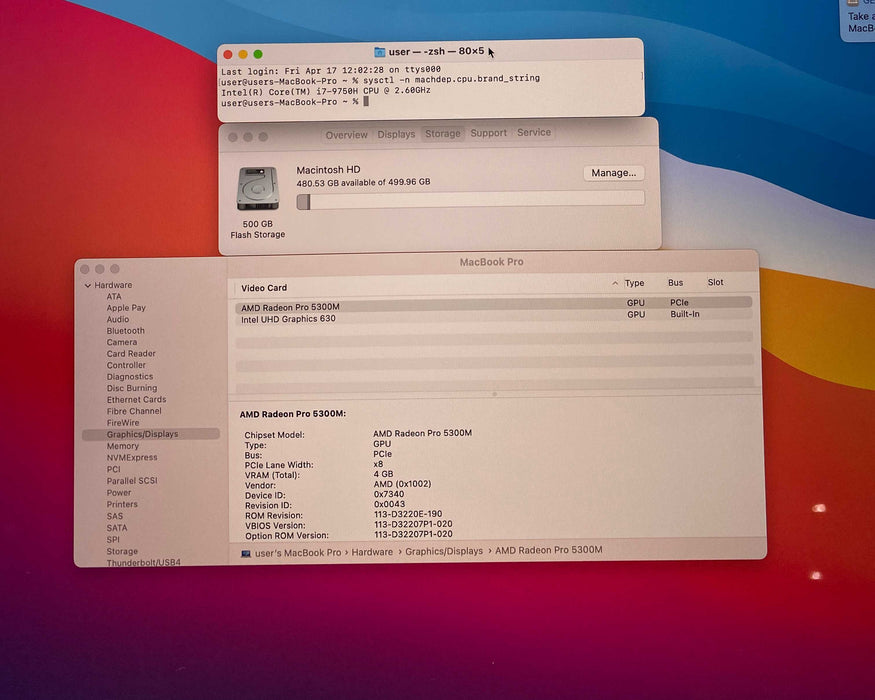Click the Macintosh HD drive icon

[x=257, y=189]
